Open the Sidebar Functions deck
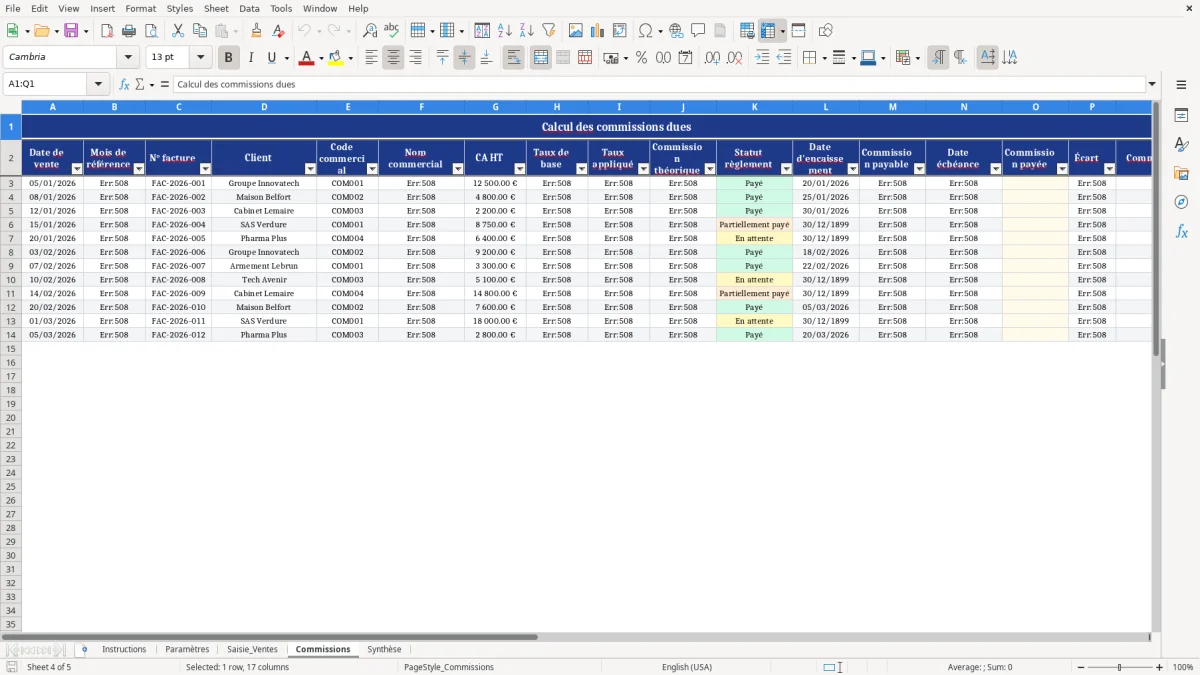Image resolution: width=1200 pixels, height=675 pixels. 1181,231
